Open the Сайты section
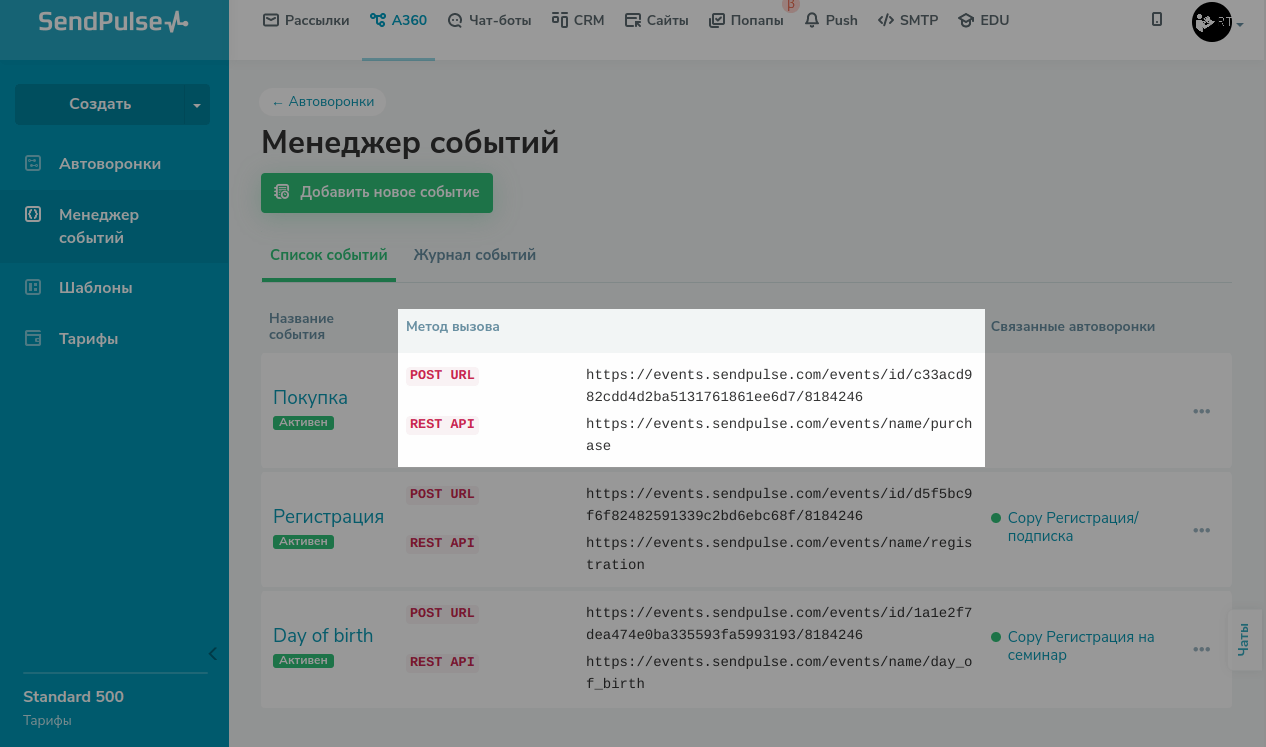Viewport: 1266px width, 747px height. 656,20
